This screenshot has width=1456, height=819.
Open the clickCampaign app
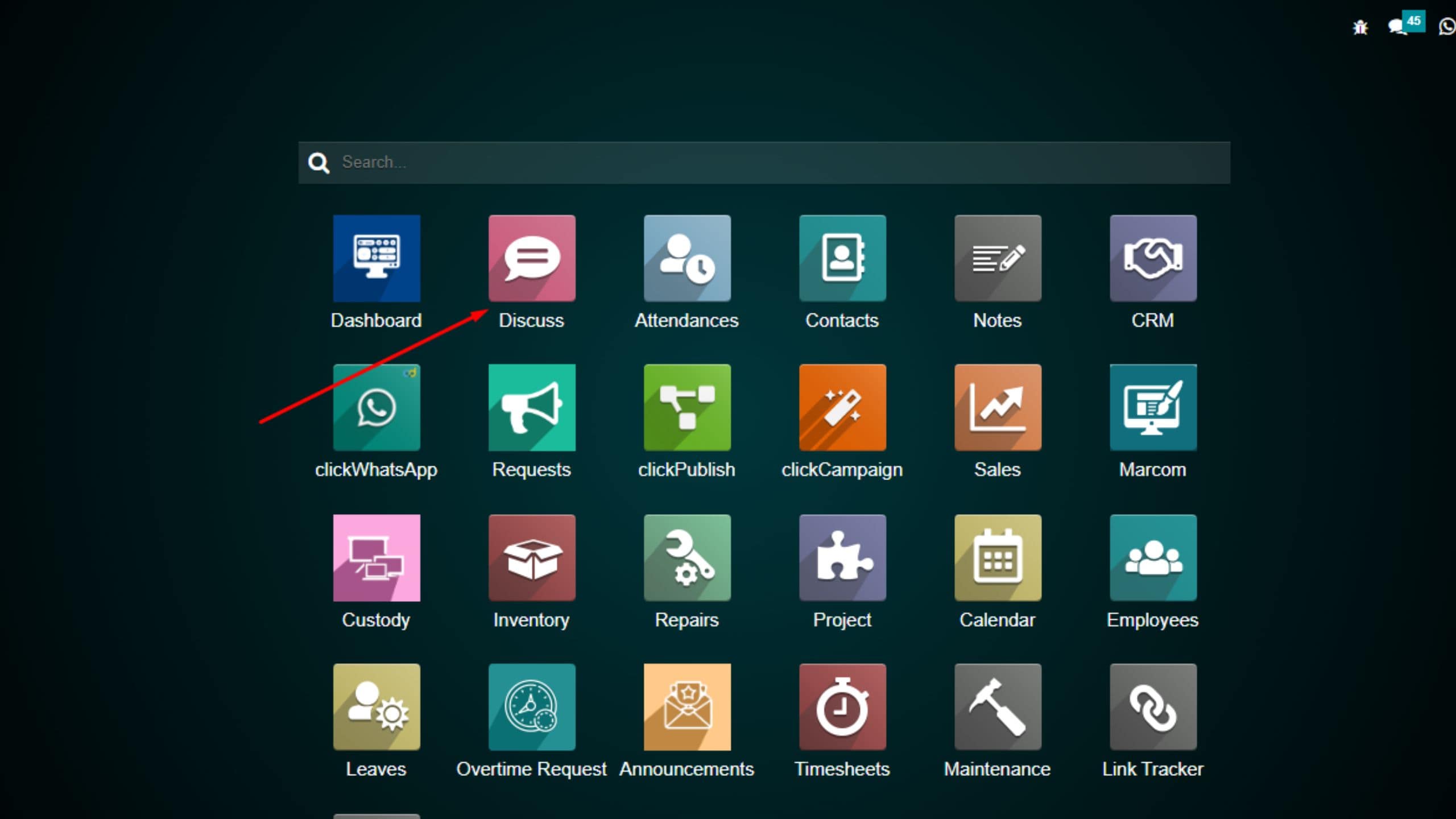pyautogui.click(x=842, y=408)
